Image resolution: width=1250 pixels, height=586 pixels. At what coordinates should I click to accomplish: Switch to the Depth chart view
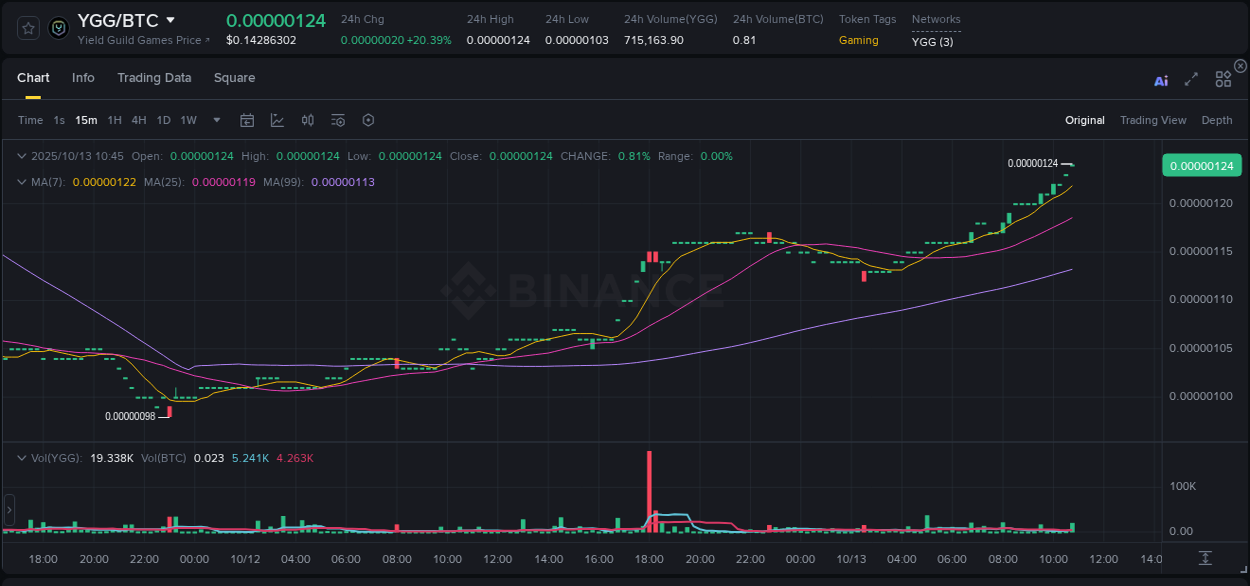point(1217,120)
